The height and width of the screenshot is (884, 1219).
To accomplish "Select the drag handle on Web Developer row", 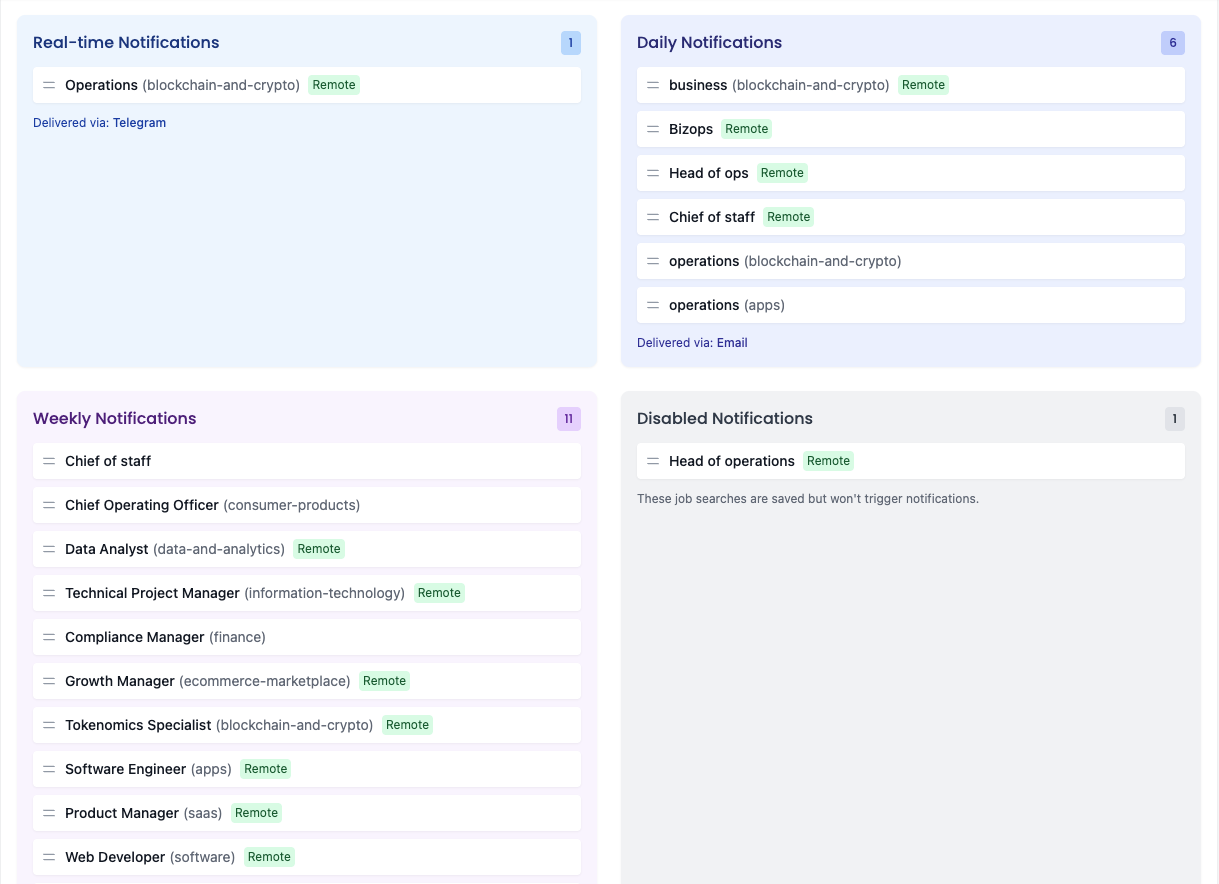I will (x=49, y=857).
